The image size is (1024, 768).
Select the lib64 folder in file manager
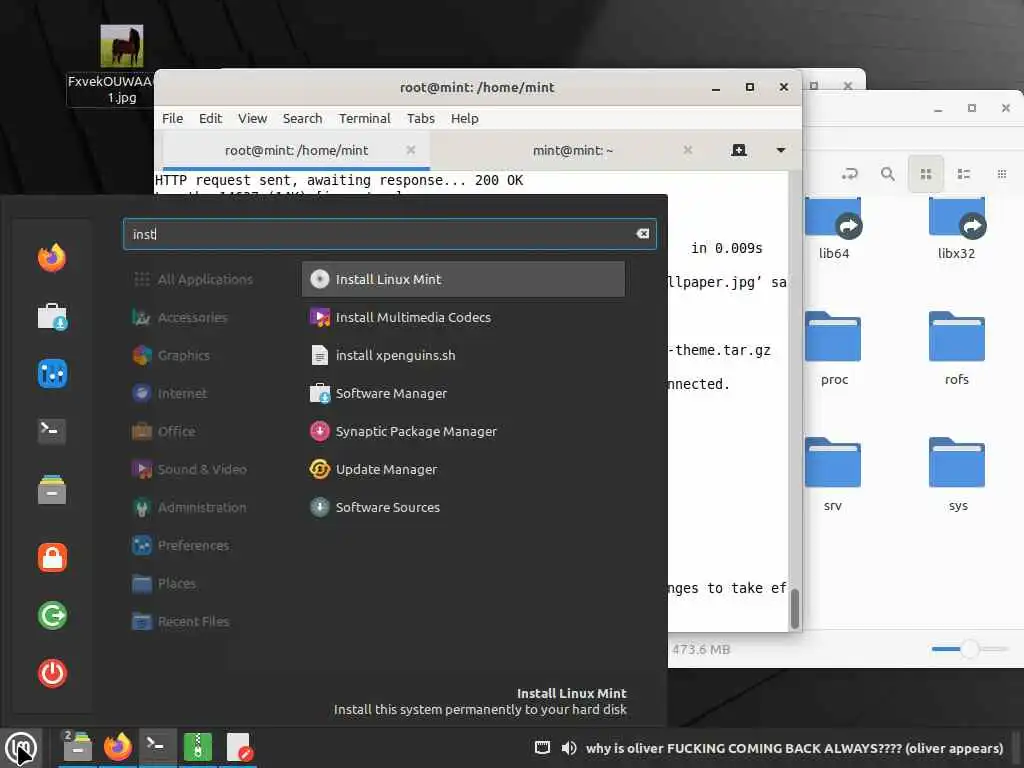834,229
